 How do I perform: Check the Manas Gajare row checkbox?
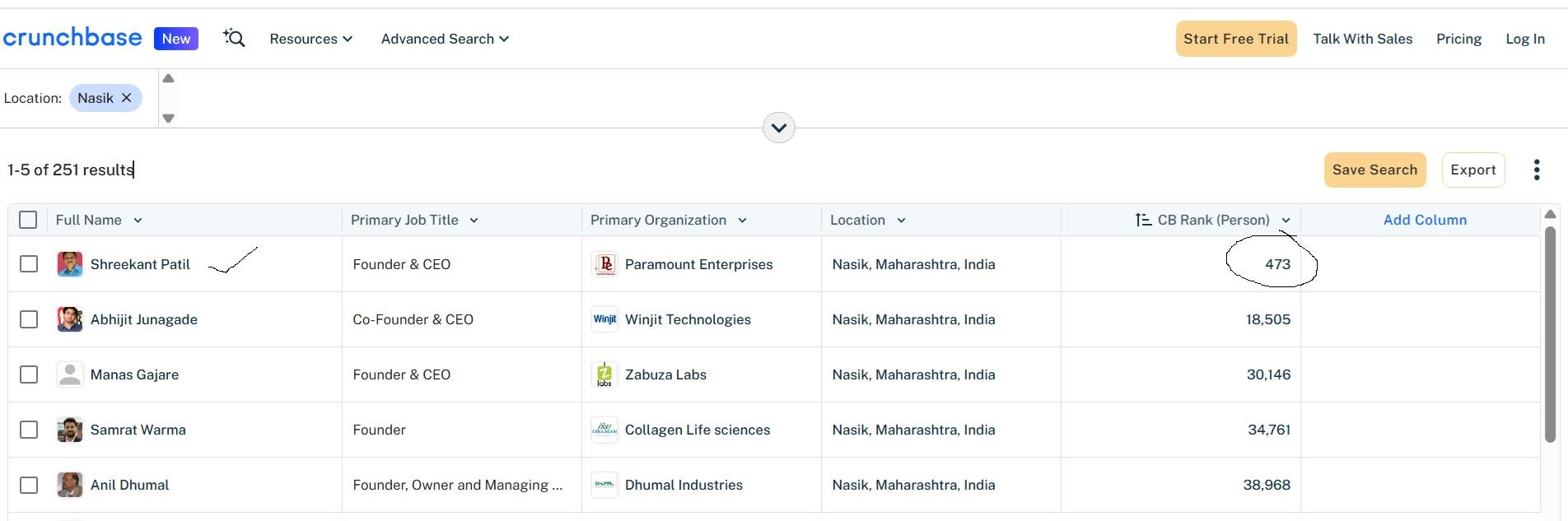click(29, 374)
